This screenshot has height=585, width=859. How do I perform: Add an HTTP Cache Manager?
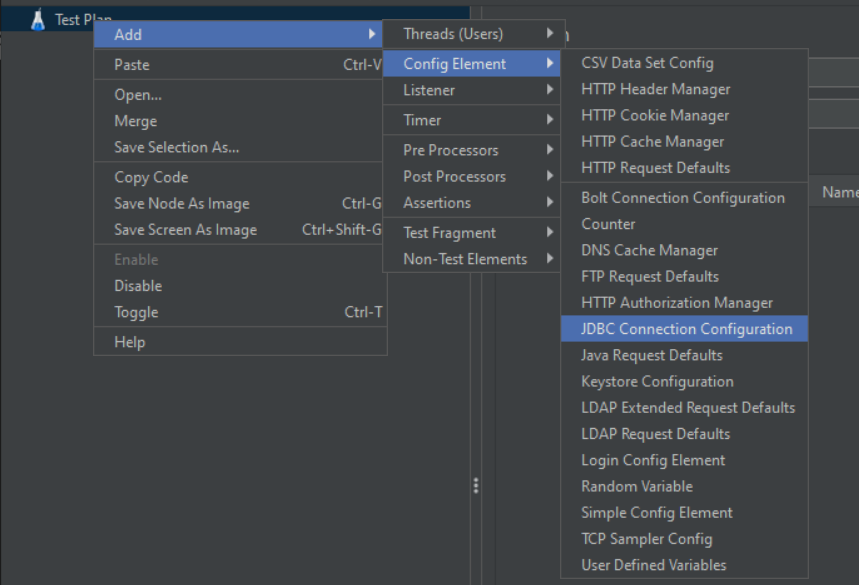(684, 142)
